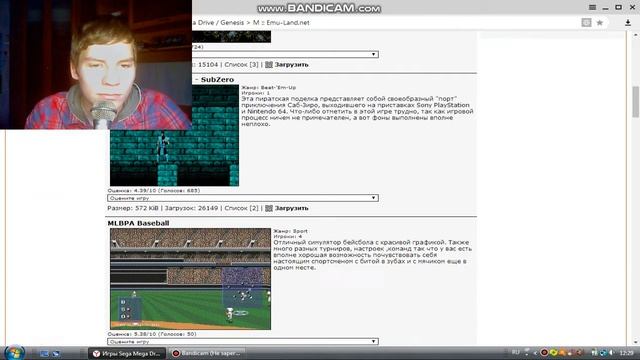
Task: Open the browser hamburger menu
Action: pyautogui.click(x=592, y=7)
